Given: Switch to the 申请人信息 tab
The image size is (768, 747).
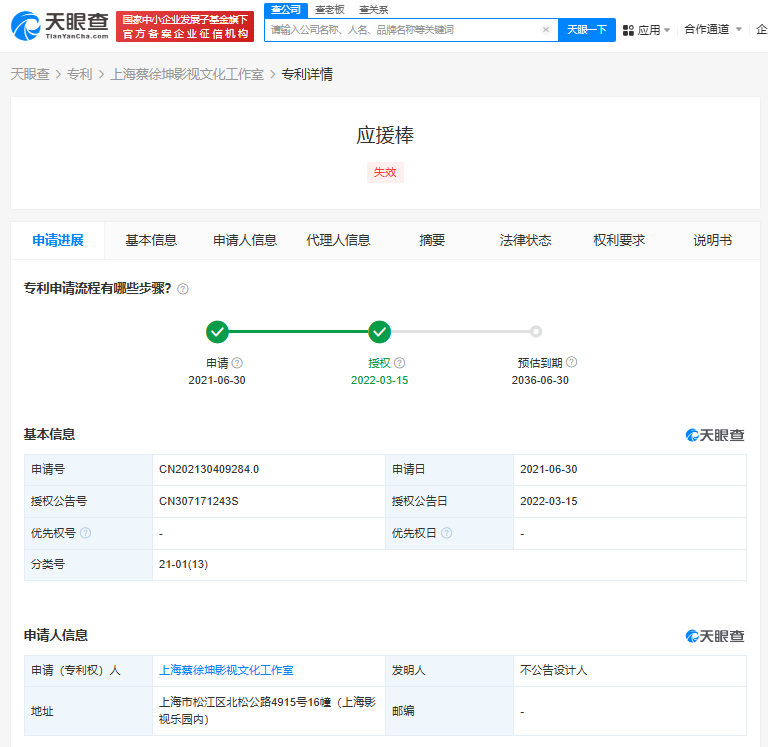Looking at the screenshot, I should tap(245, 241).
